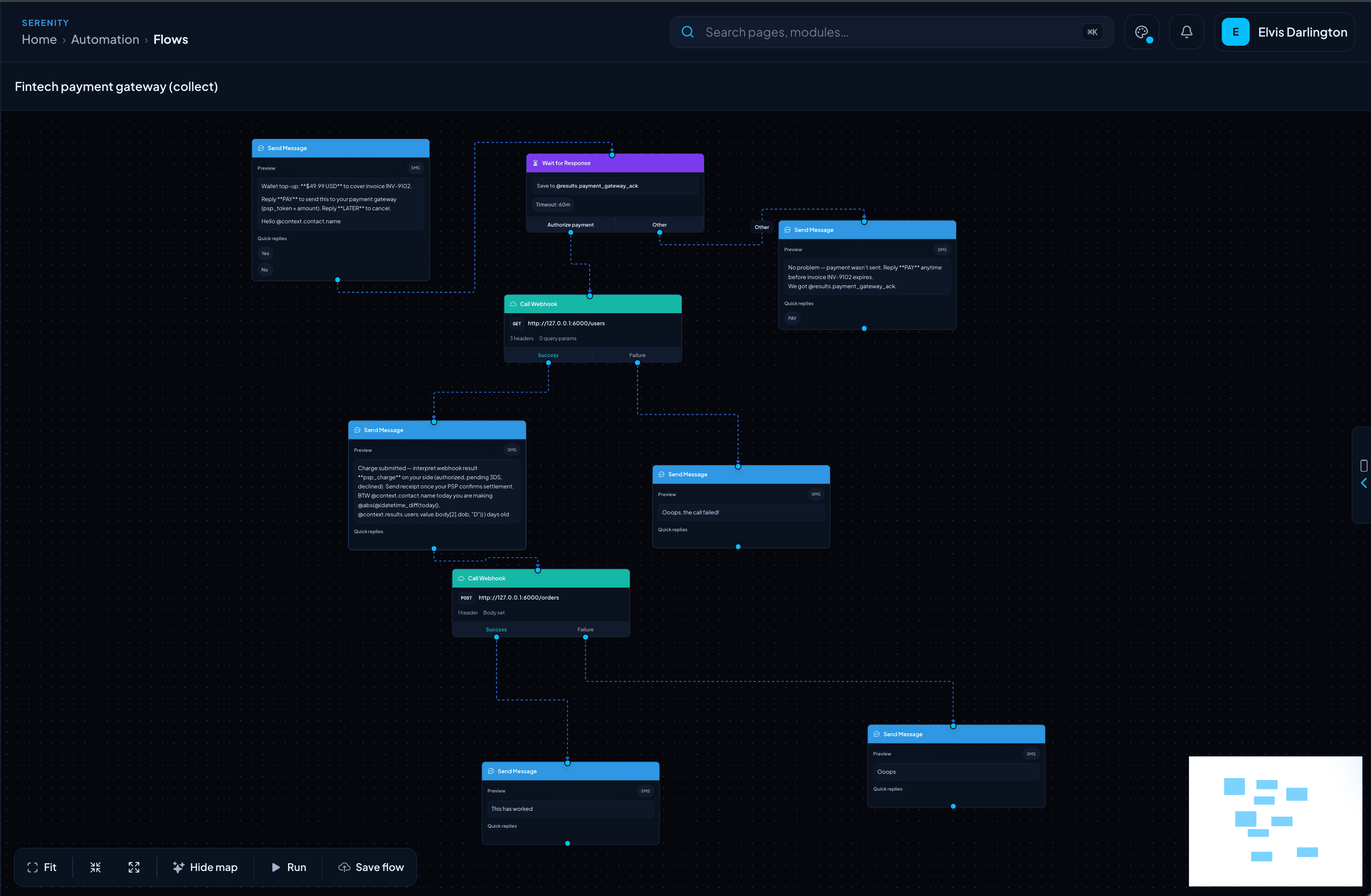Click SMS badge on This has worked node

[x=645, y=791]
